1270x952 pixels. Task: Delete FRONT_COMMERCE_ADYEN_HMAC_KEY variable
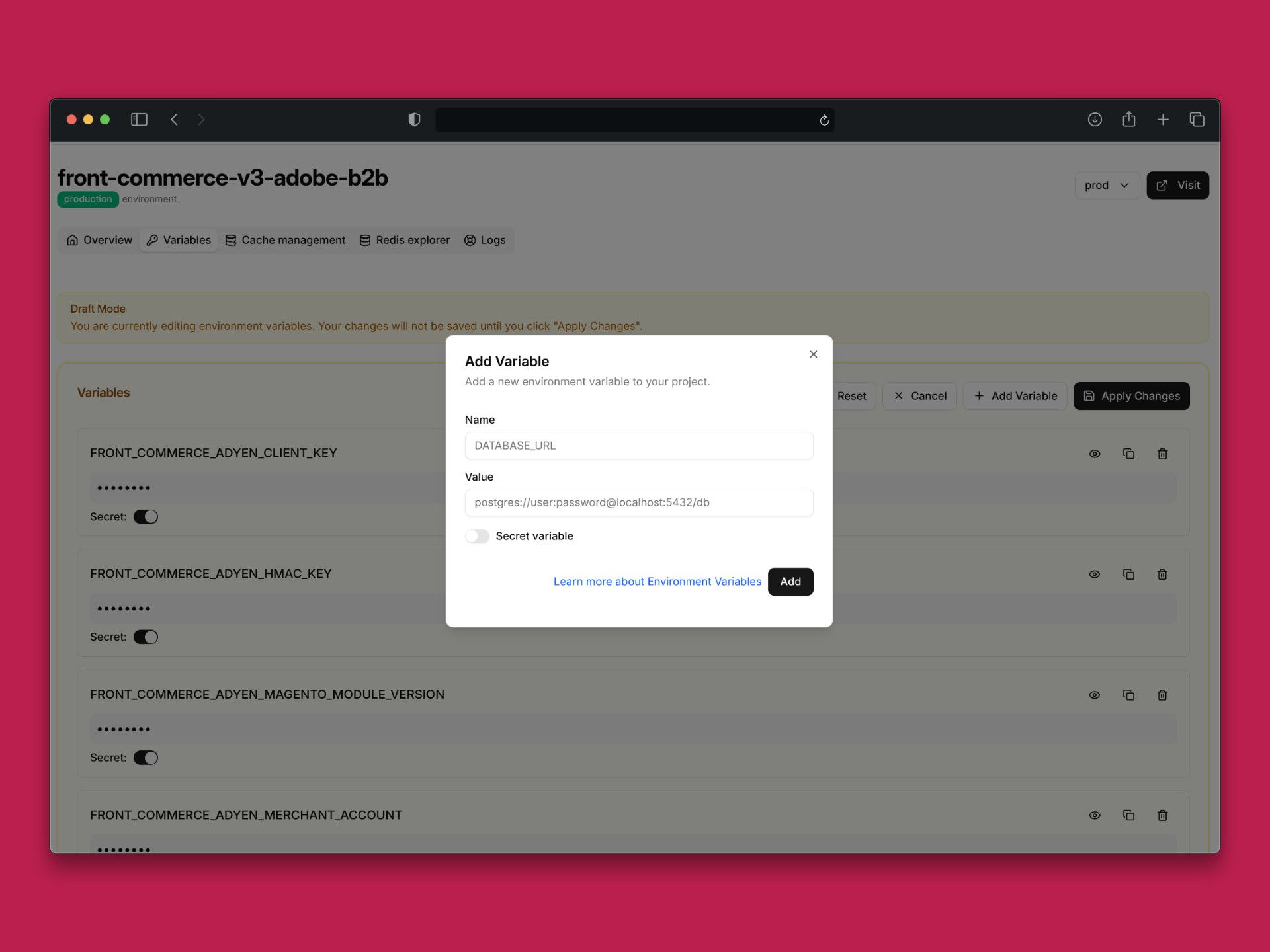[x=1162, y=575]
